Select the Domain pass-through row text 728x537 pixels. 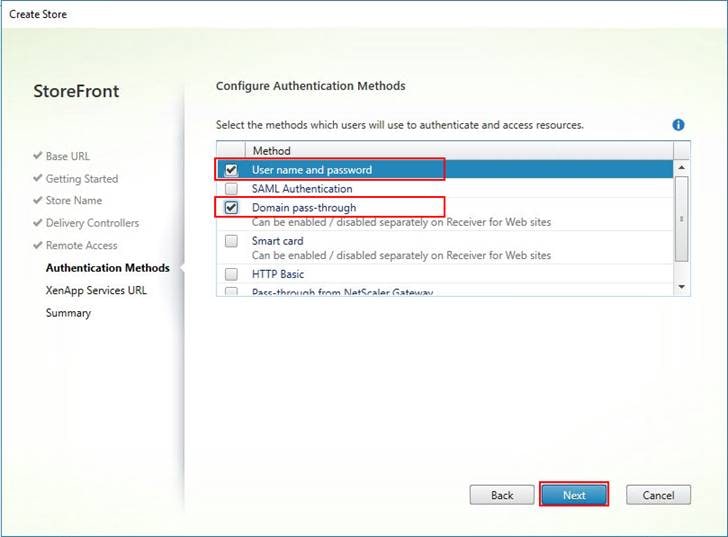tap(304, 208)
